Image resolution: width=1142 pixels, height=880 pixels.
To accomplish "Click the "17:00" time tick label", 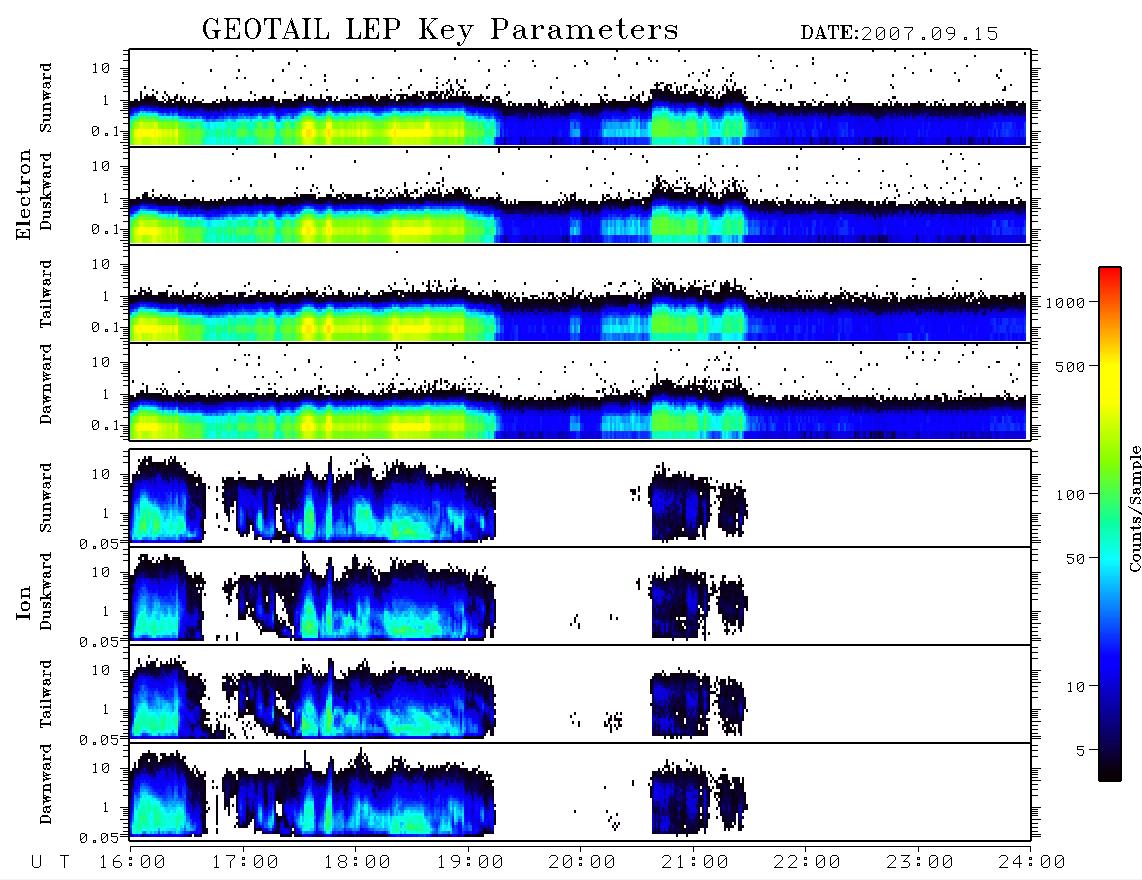I will [x=245, y=863].
